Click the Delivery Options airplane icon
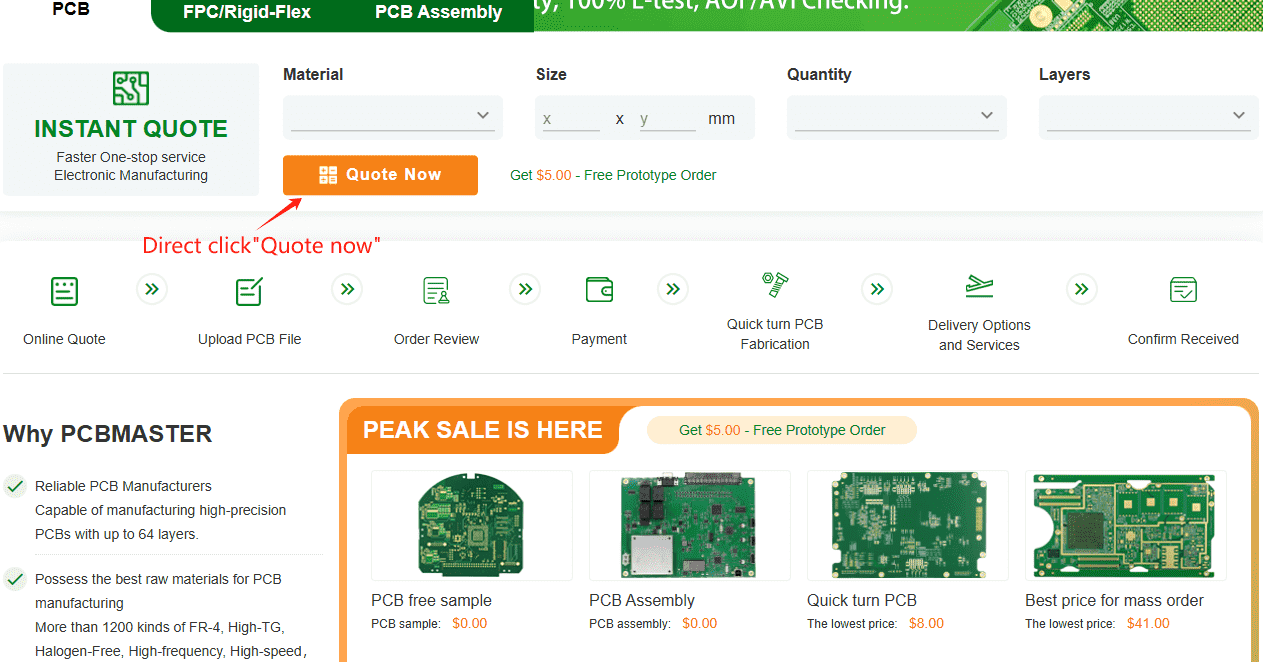 [979, 287]
